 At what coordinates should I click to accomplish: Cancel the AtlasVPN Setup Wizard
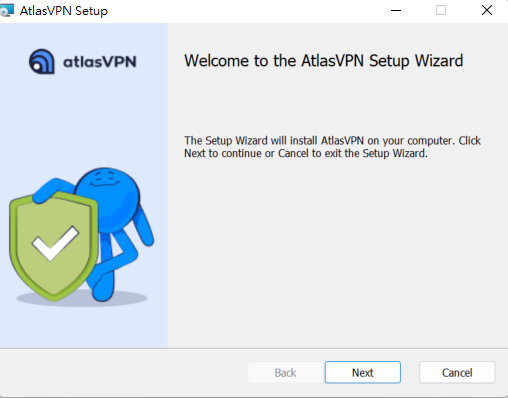(457, 372)
